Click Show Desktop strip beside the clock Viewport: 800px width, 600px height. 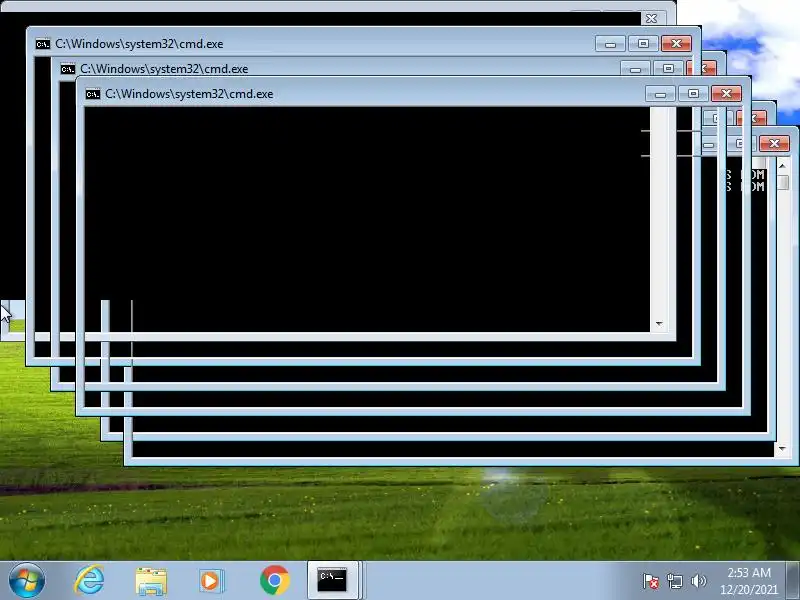(793, 581)
